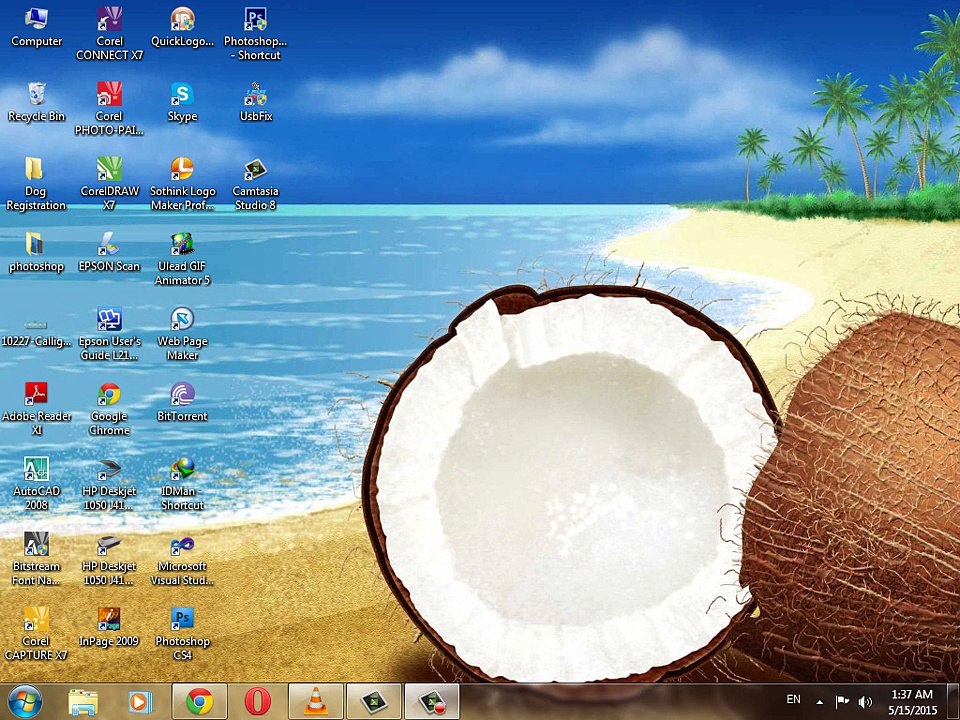Open the CorelDRAW X7 desktop shortcut

[109, 171]
